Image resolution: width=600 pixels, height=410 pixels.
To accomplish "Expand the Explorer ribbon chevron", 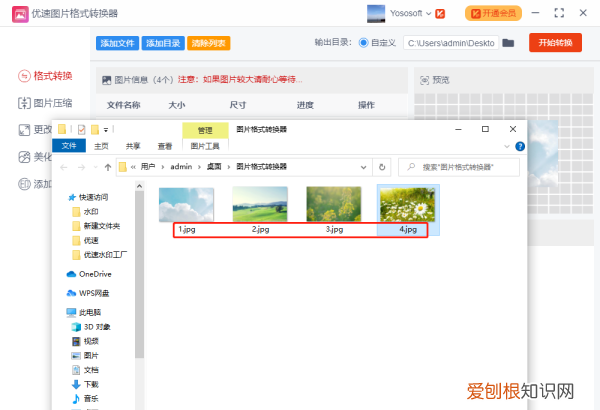I will pos(507,146).
